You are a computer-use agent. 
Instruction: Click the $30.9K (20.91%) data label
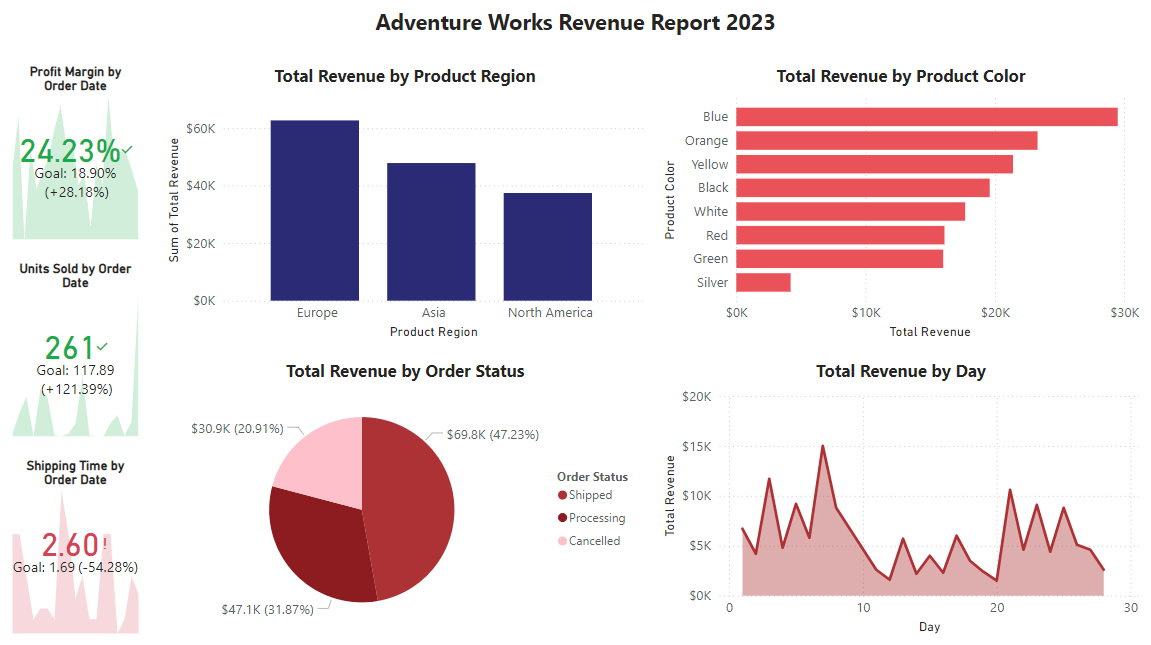click(x=237, y=428)
